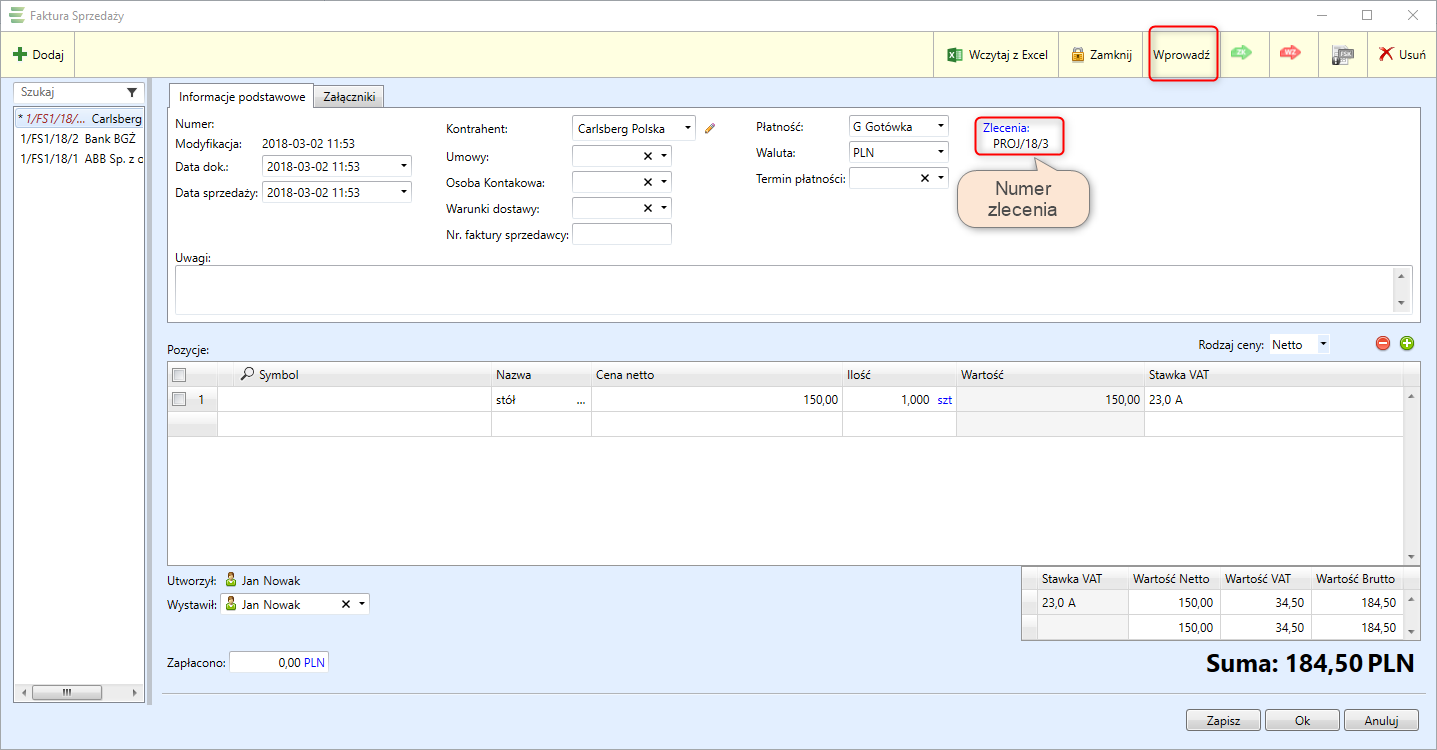Remove position with red minus icon

[1383, 344]
